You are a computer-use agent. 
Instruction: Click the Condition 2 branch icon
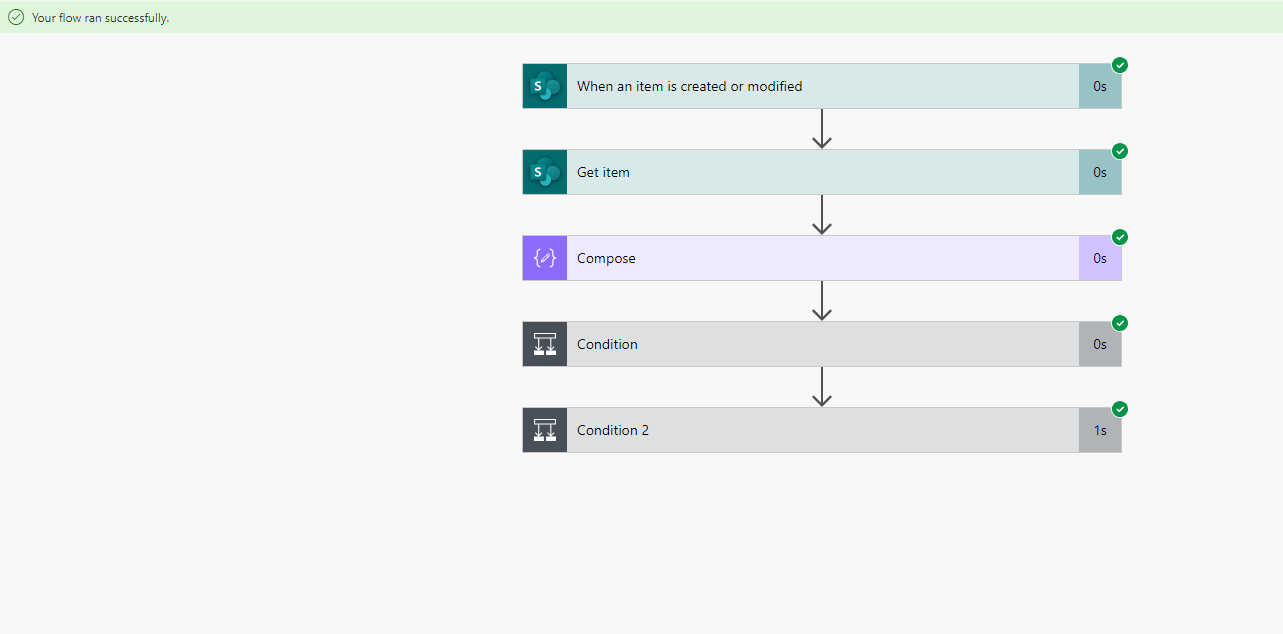click(x=545, y=430)
